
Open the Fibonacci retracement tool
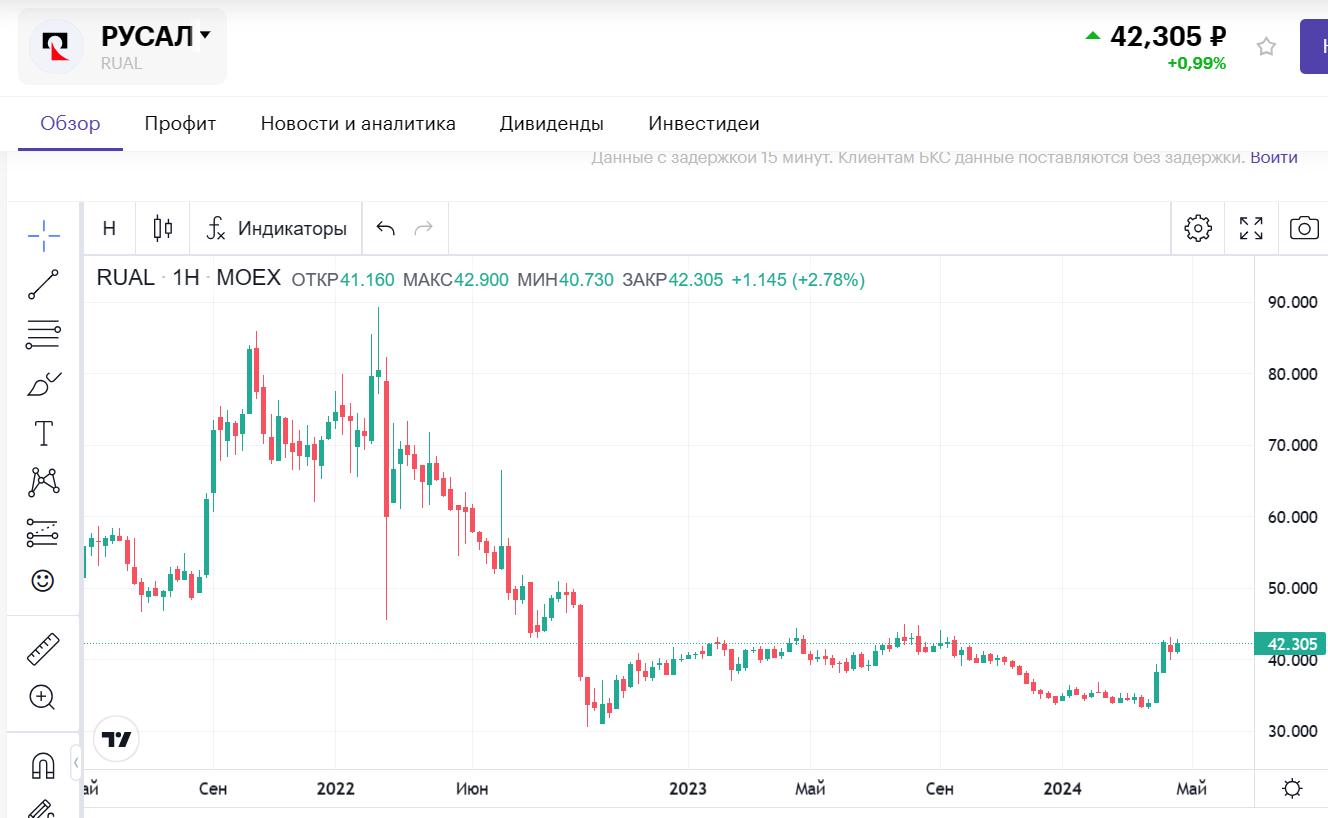[43, 335]
